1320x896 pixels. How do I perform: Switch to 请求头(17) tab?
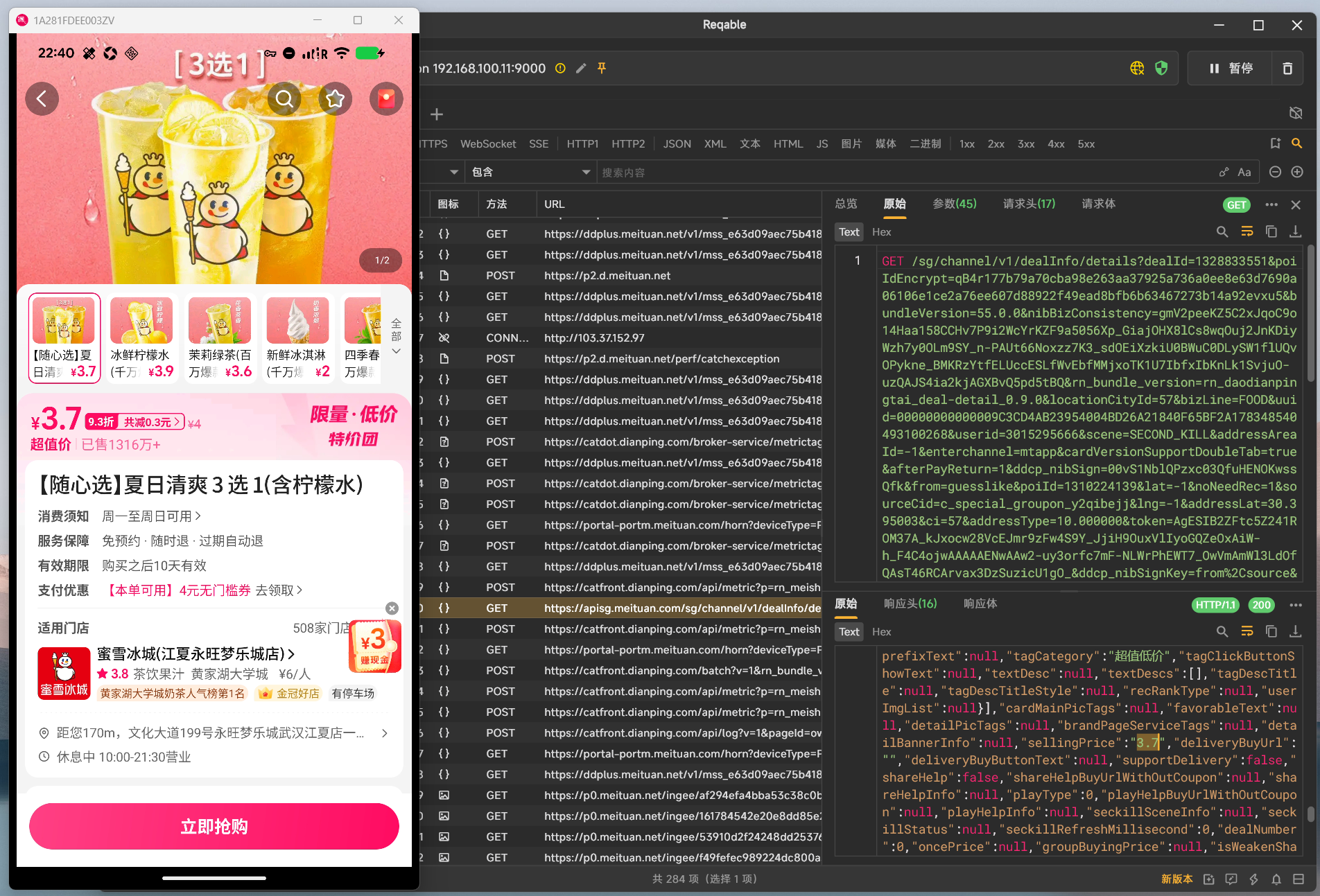(x=1029, y=204)
